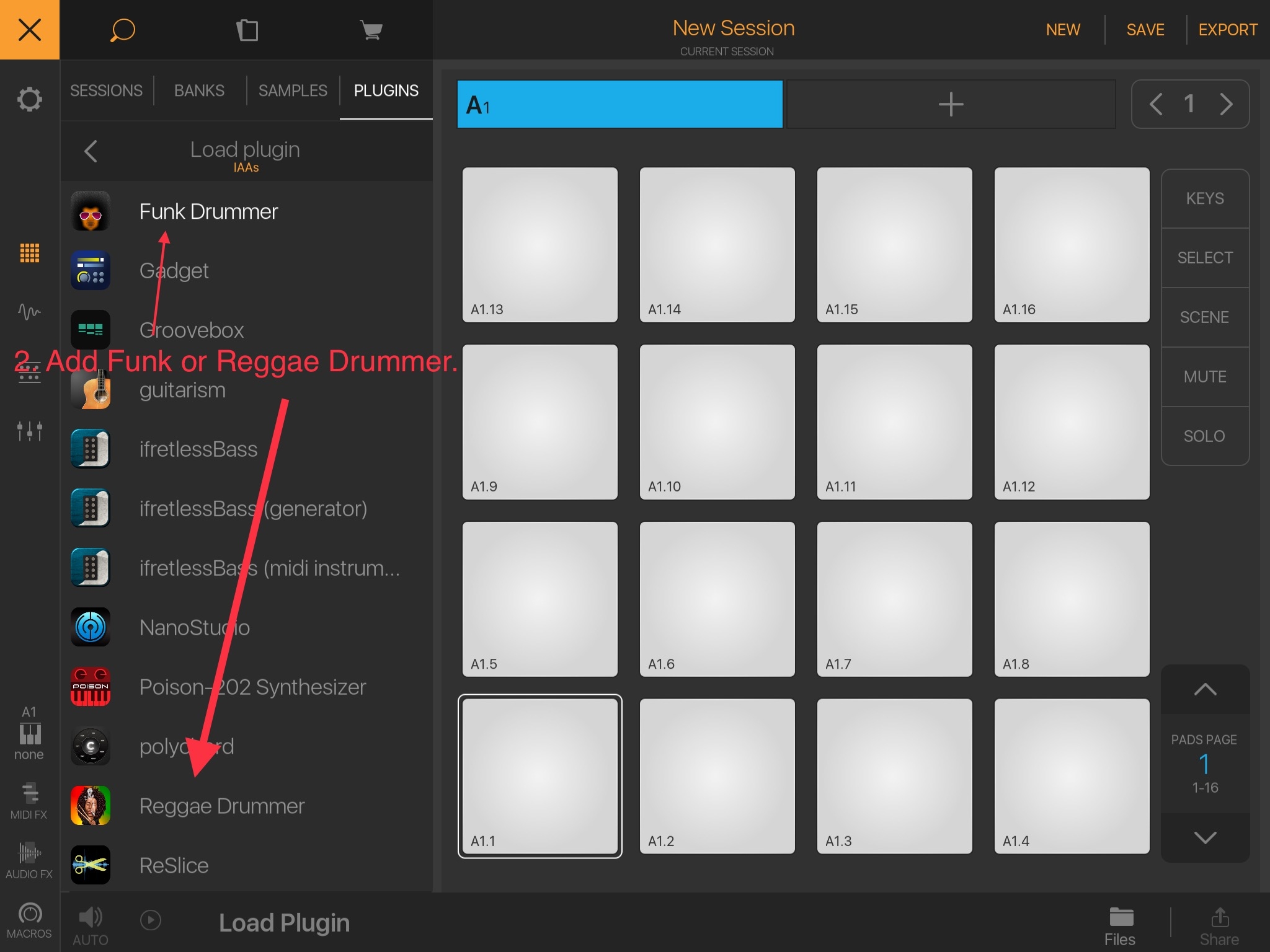Select the guitarism plugin icon
The image size is (1270, 952).
click(x=91, y=389)
